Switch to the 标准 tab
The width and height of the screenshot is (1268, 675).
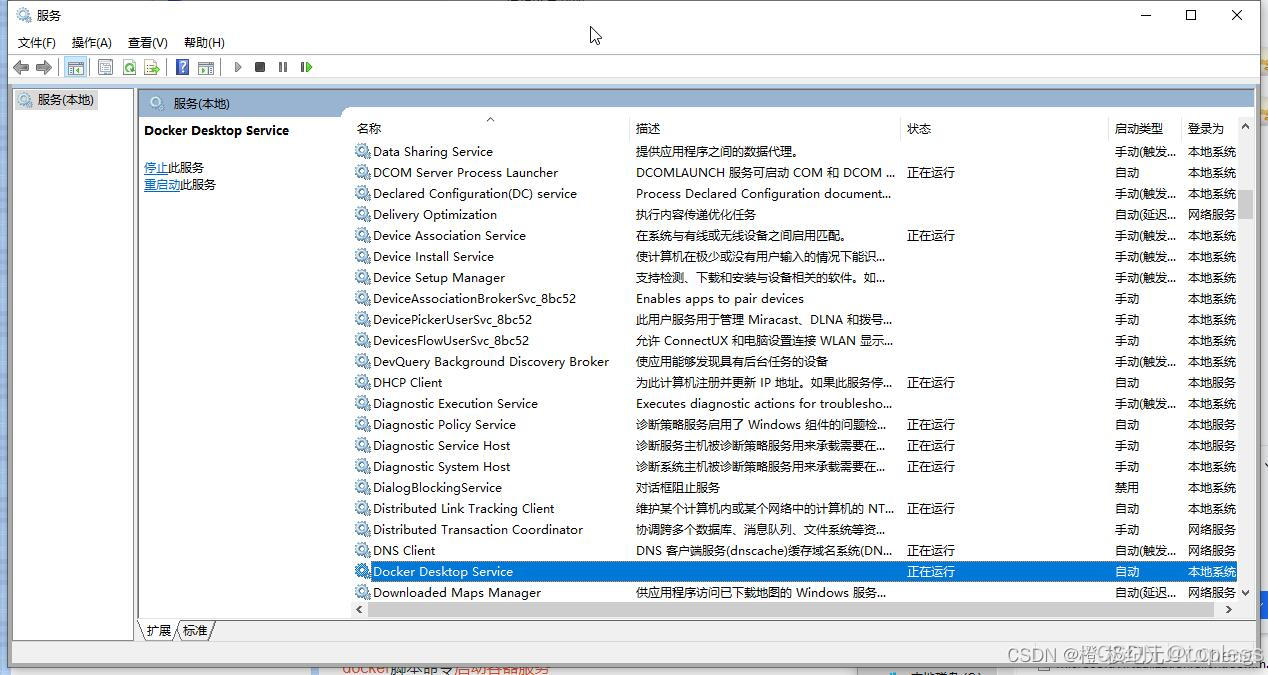pos(196,630)
